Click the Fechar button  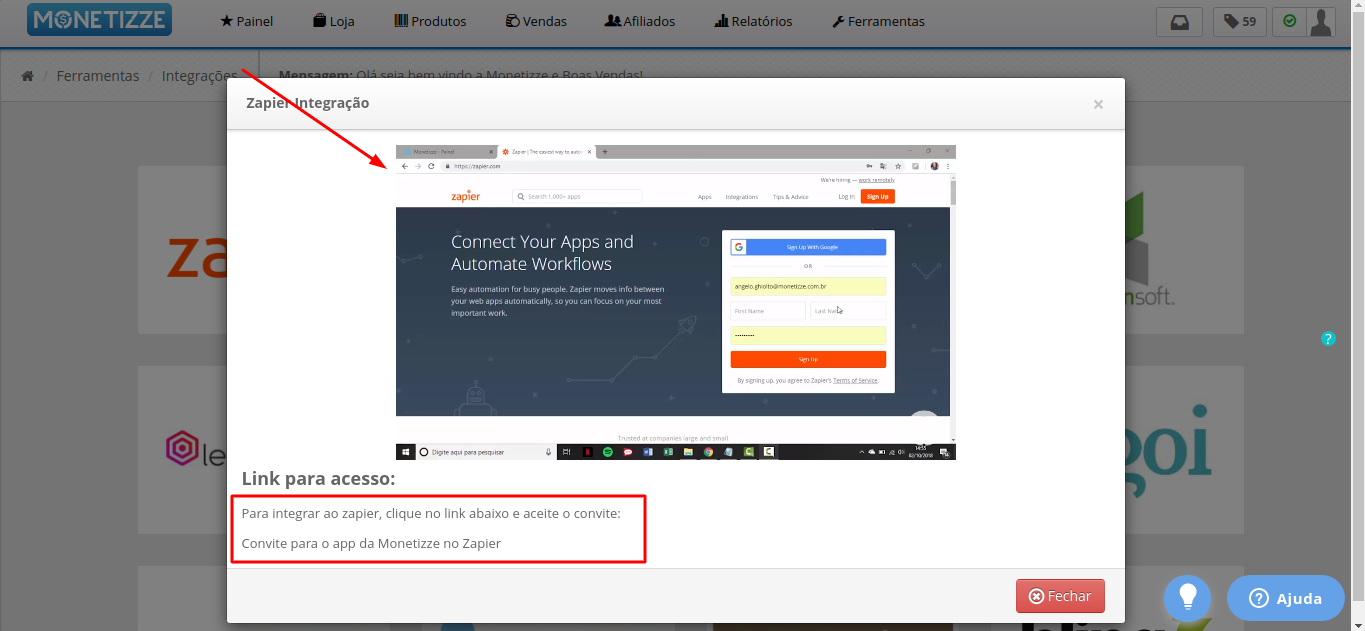pos(1060,596)
